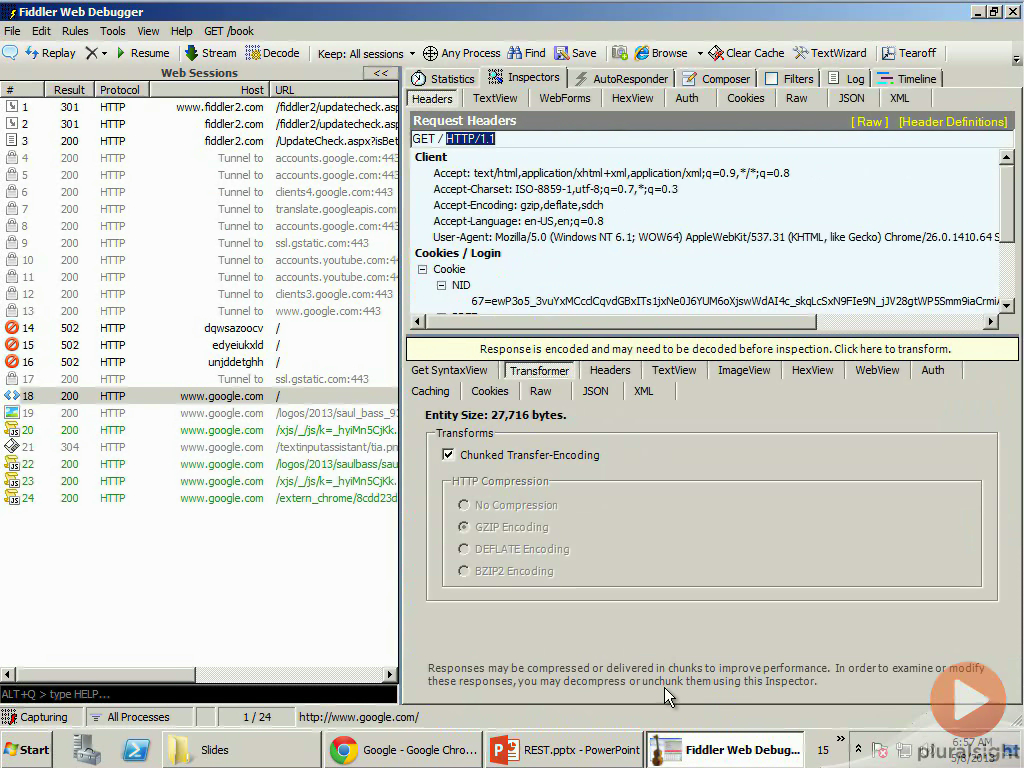Image resolution: width=1024 pixels, height=768 pixels.
Task: Select BZIP2 Encoding radio button
Action: pyautogui.click(x=464, y=571)
